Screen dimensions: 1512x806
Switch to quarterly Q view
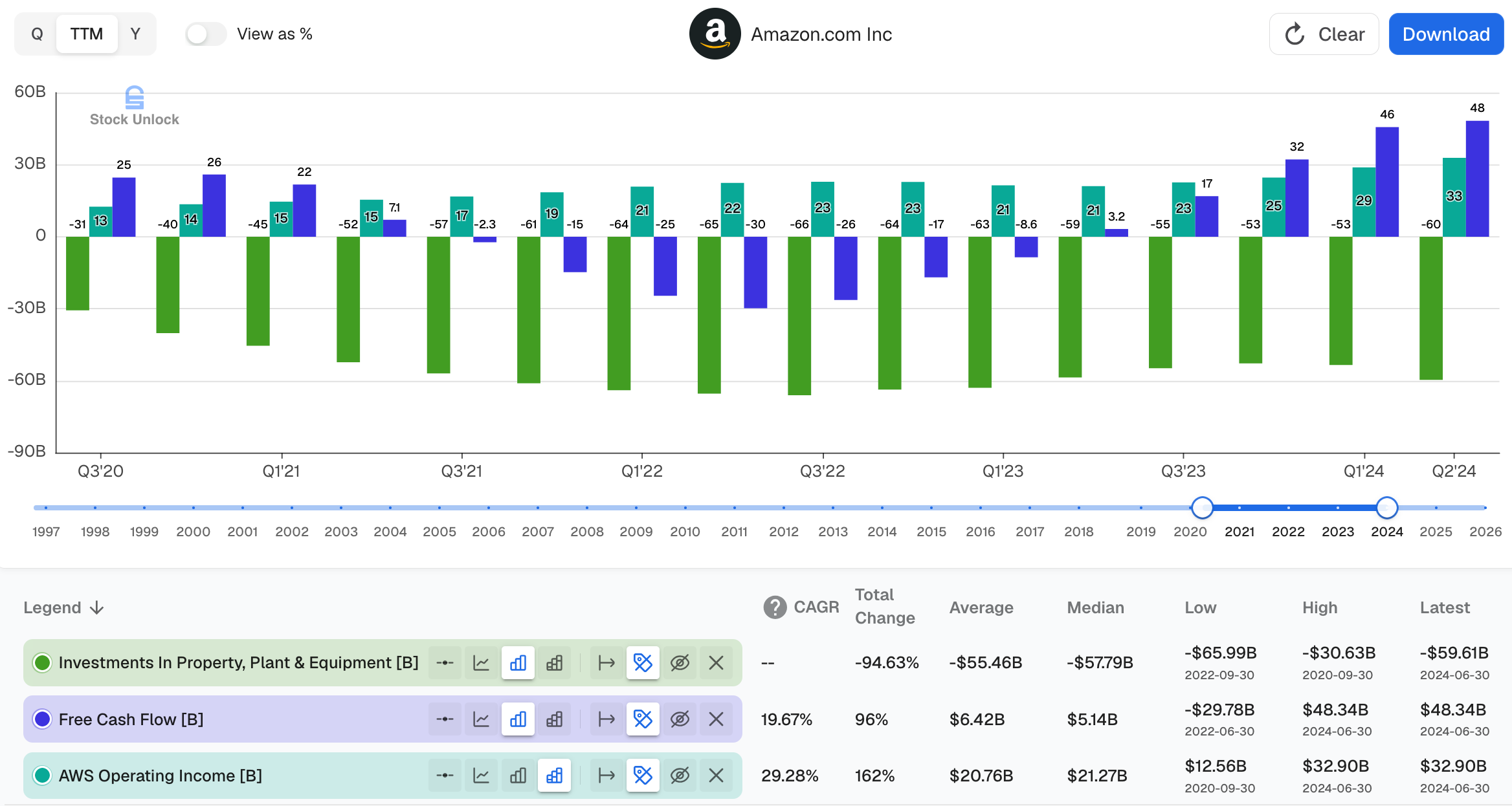pos(37,34)
